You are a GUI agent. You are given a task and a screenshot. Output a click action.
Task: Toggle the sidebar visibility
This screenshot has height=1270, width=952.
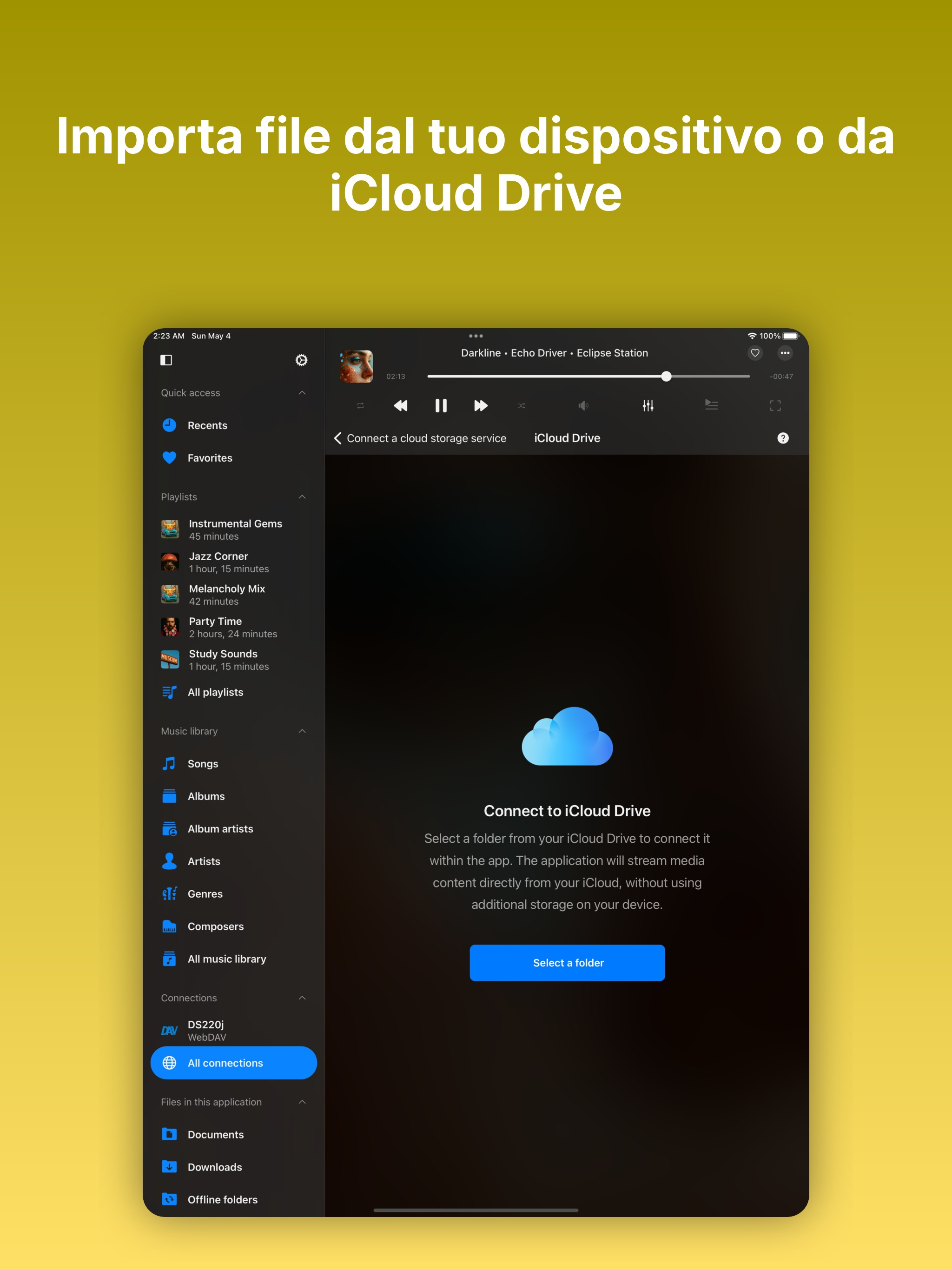click(166, 360)
